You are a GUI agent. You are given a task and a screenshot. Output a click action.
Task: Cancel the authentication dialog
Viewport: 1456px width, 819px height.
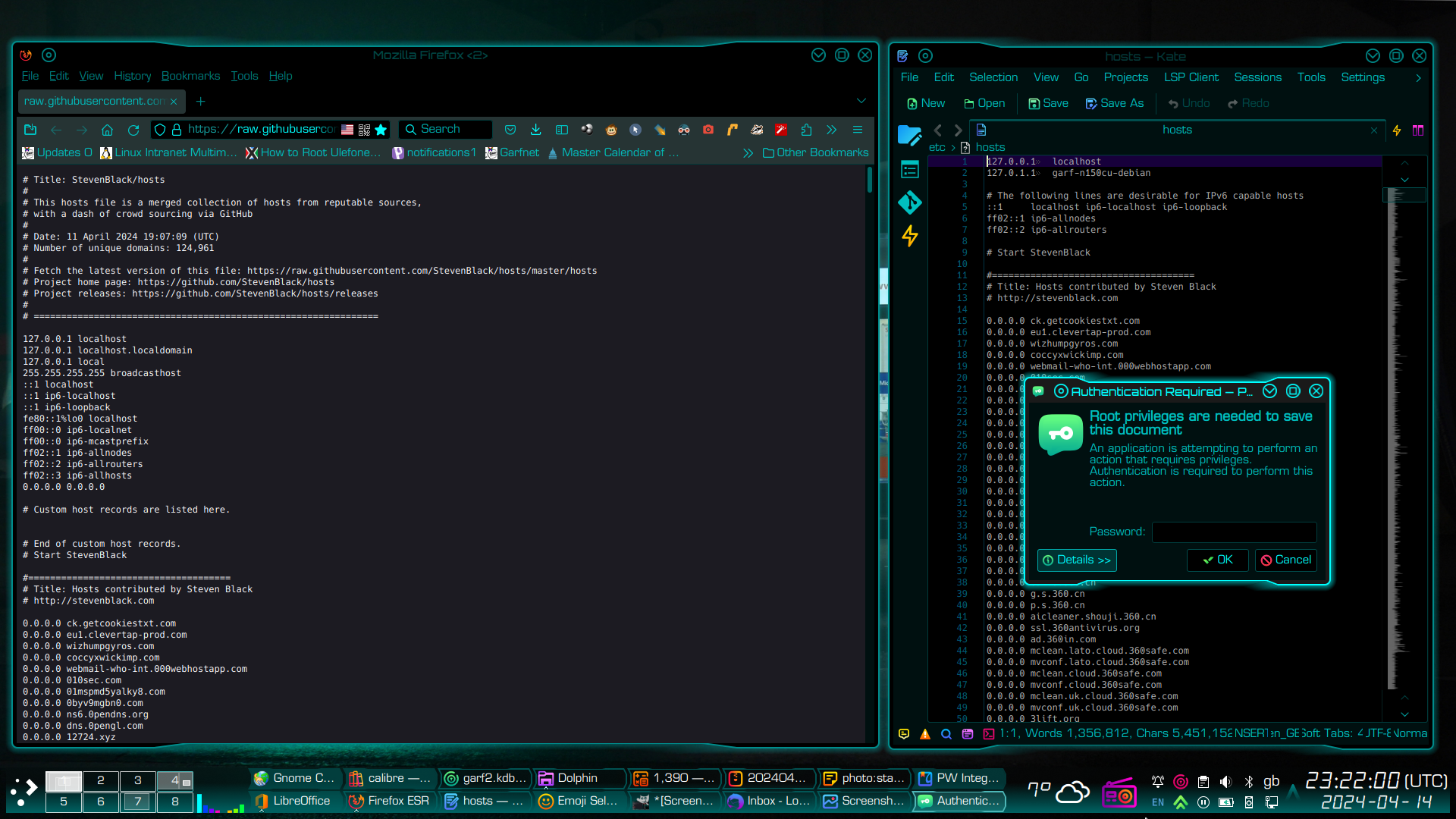tap(1285, 560)
